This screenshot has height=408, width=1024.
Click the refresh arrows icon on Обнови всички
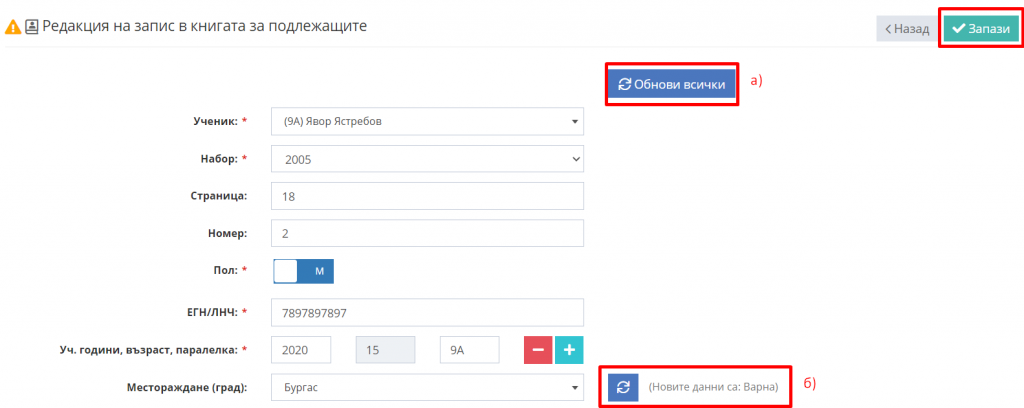pos(625,84)
